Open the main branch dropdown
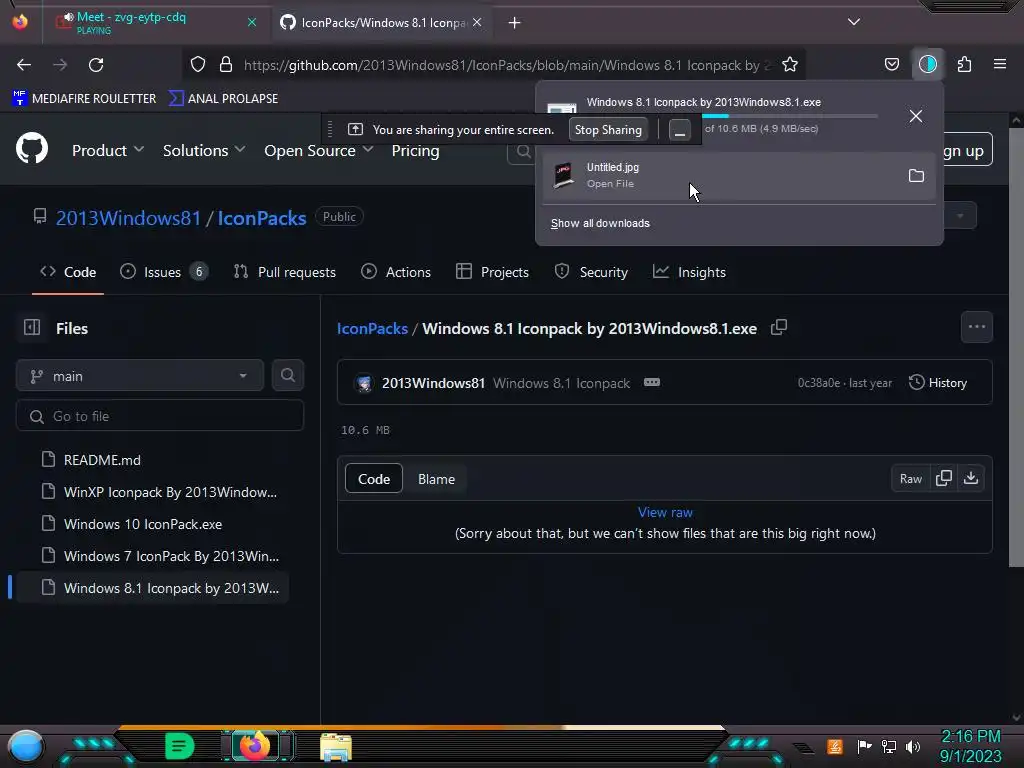 click(x=140, y=376)
